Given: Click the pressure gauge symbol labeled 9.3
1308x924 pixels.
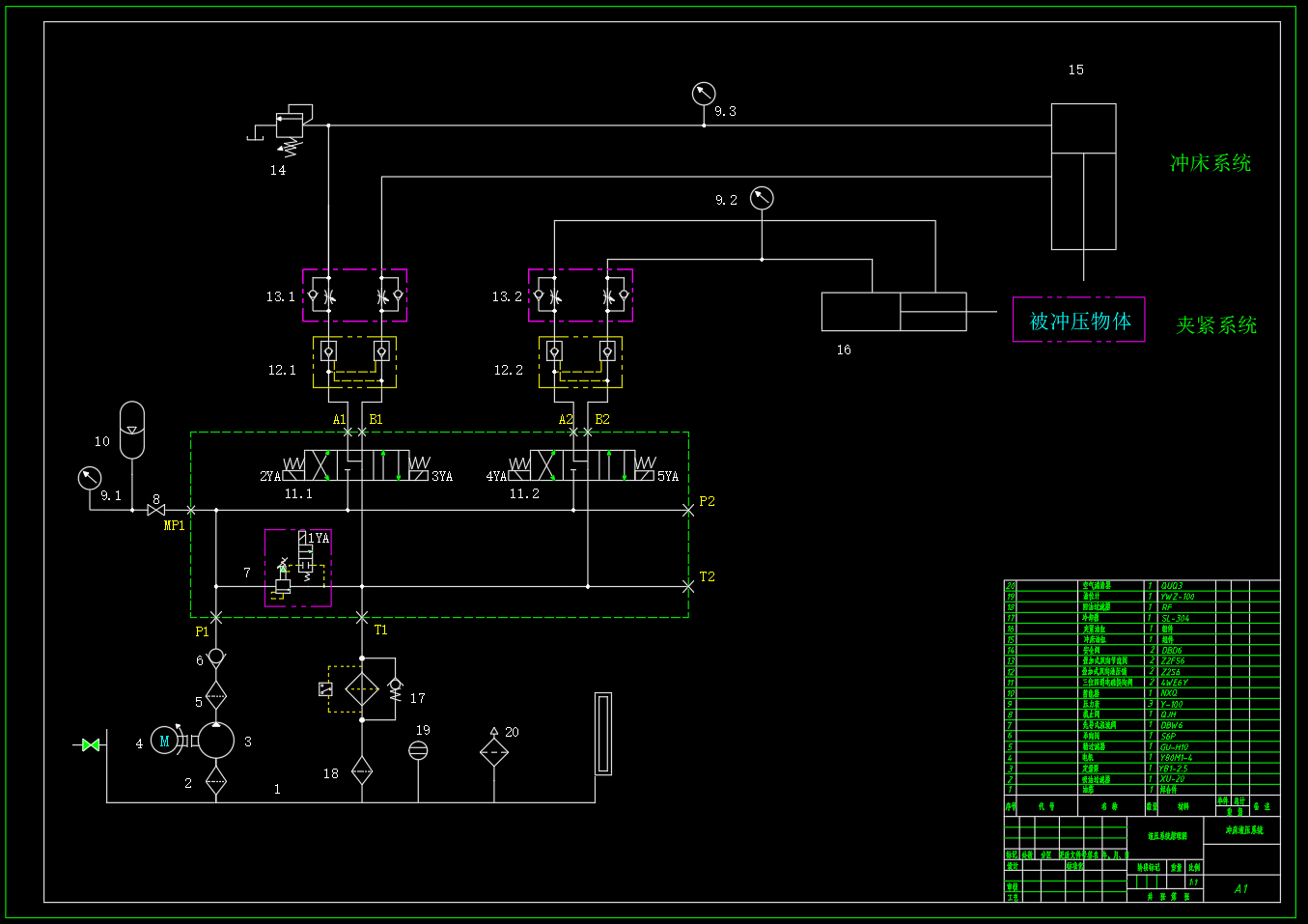Looking at the screenshot, I should pos(704,94).
